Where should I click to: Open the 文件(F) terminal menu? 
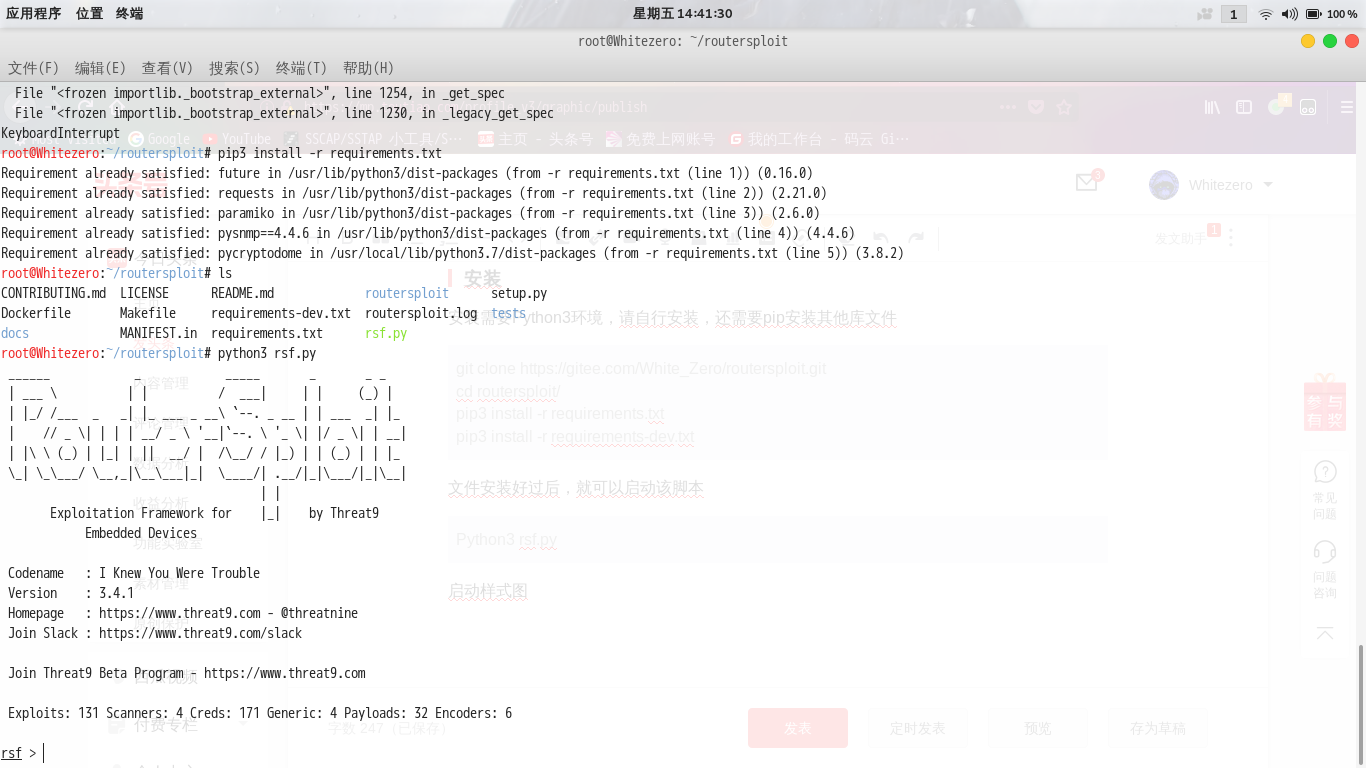(34, 68)
